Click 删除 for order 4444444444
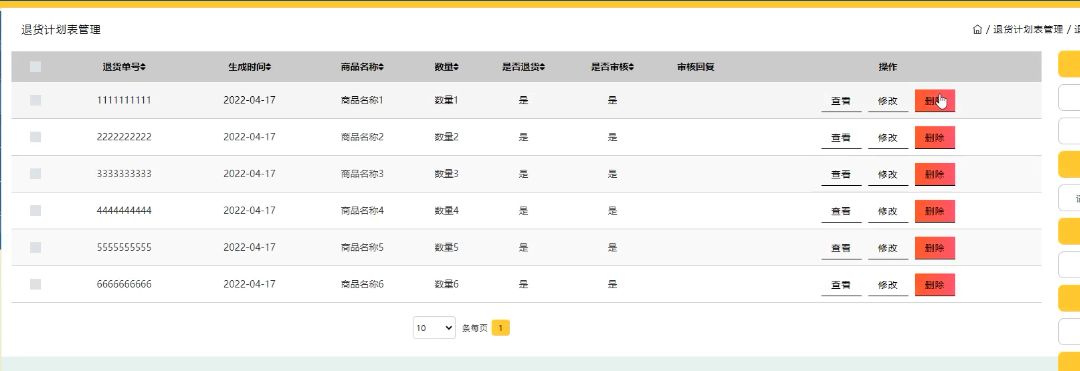This screenshot has height=371, width=1080. coord(935,211)
